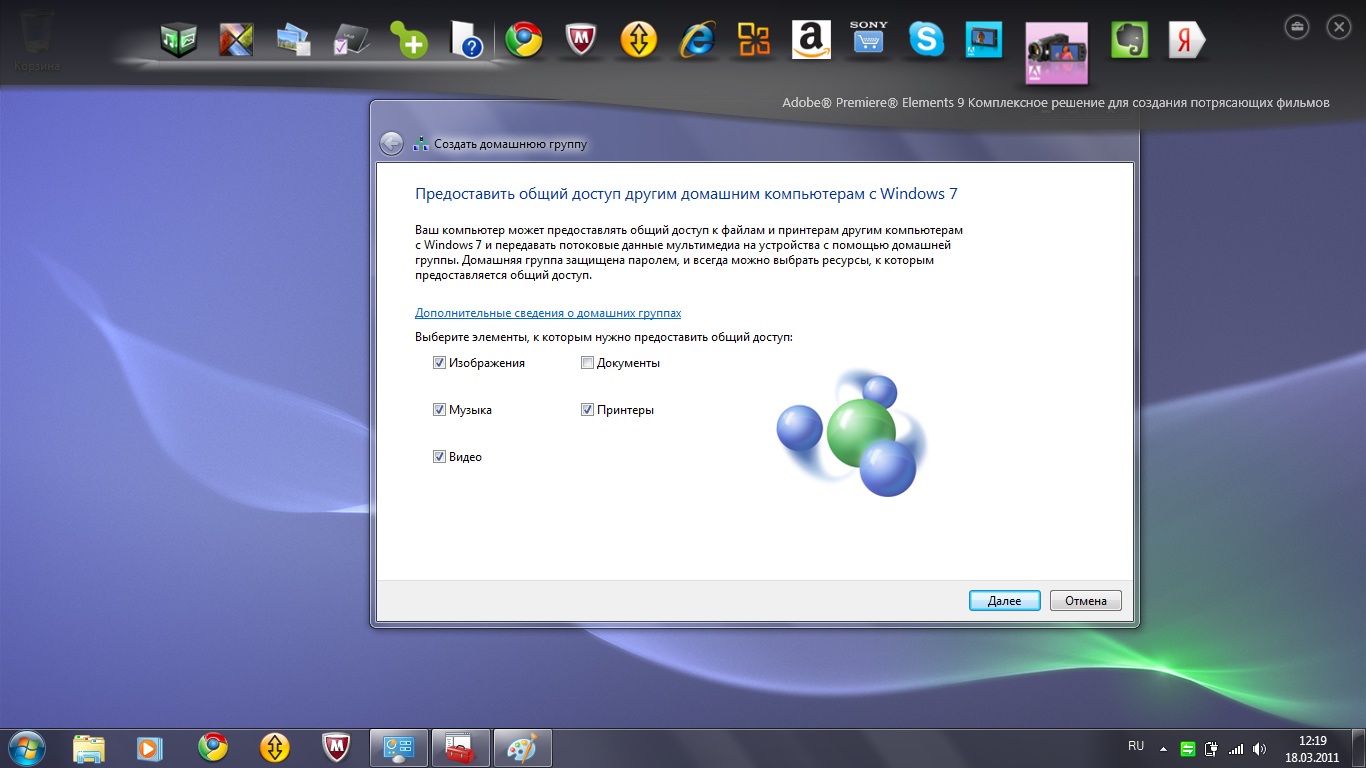Screen dimensions: 1366x768
Task: Open McAfee from the taskbar
Action: 336,747
